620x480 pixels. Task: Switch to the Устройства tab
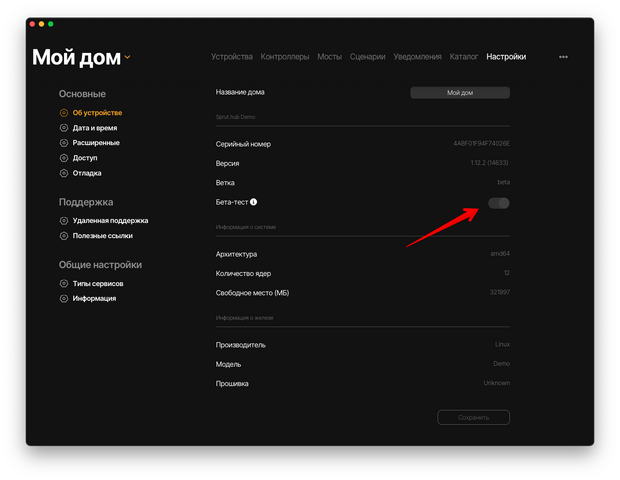tap(232, 57)
